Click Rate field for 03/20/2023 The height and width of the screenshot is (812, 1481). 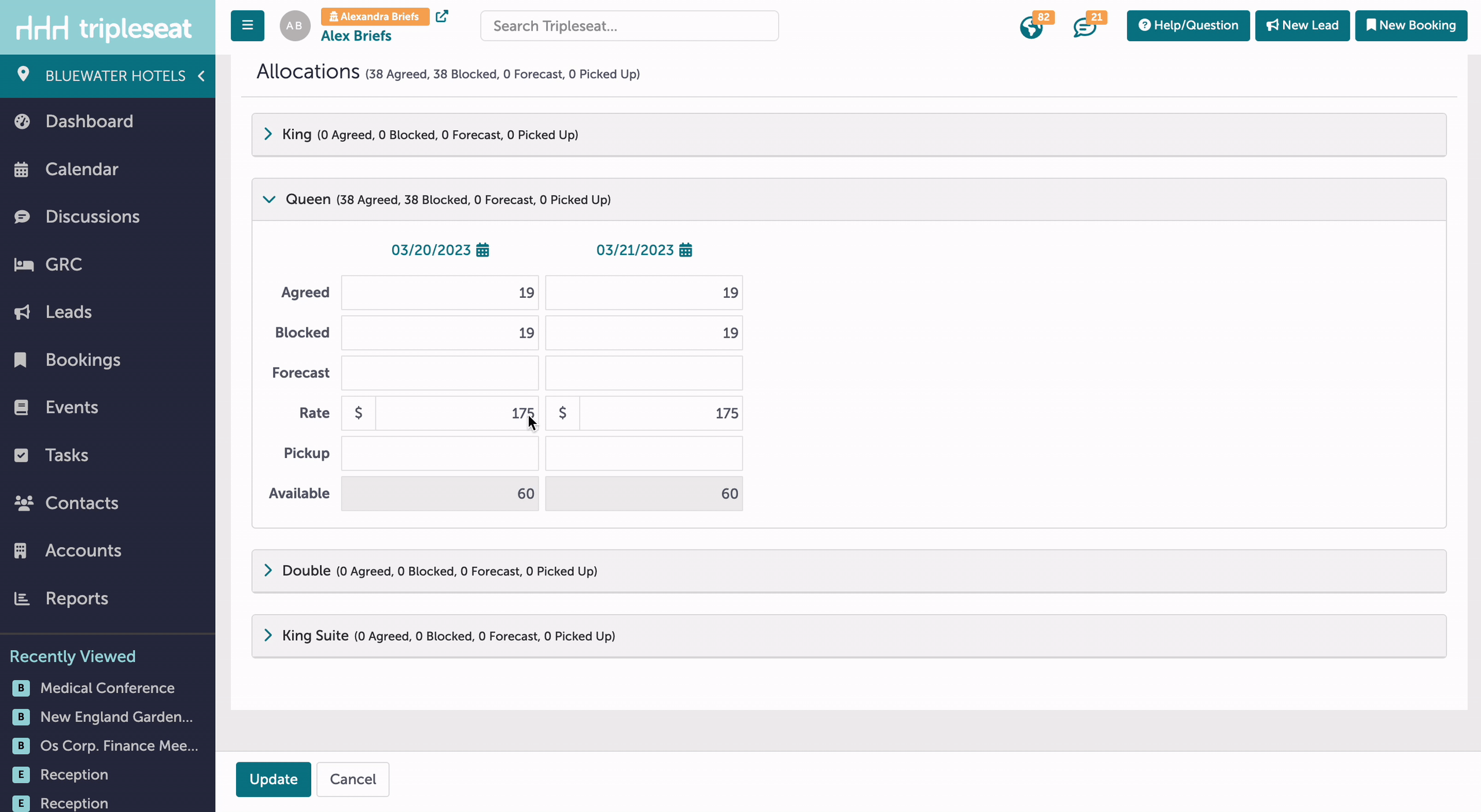(x=457, y=413)
